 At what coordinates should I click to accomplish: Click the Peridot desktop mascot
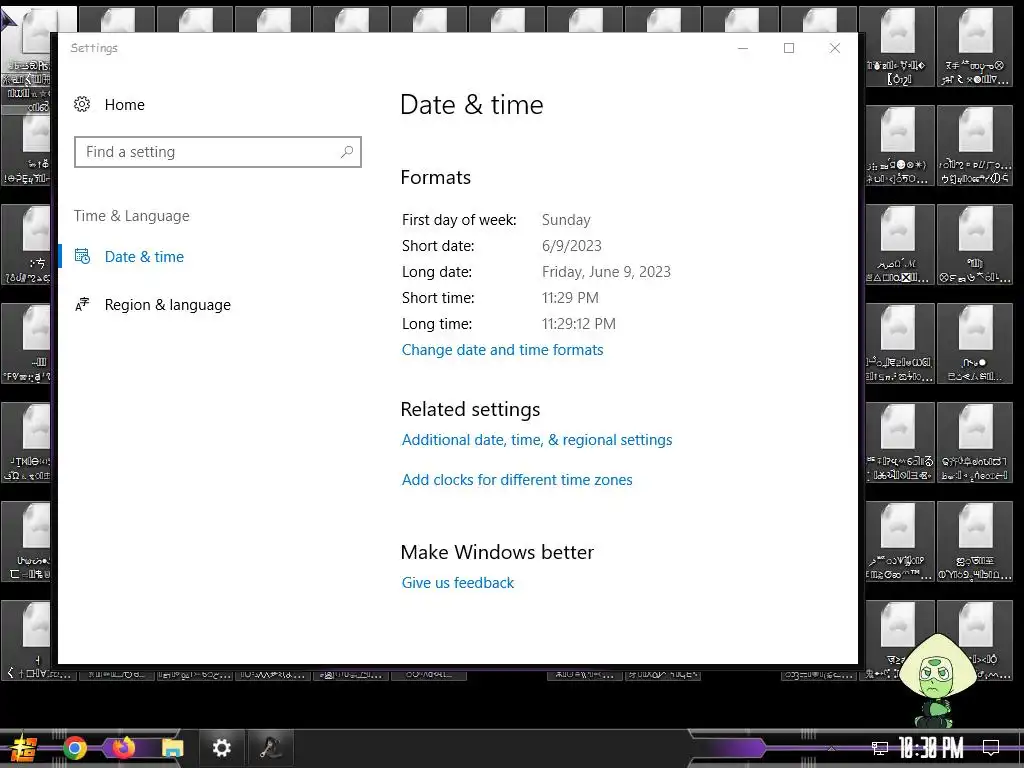point(937,680)
